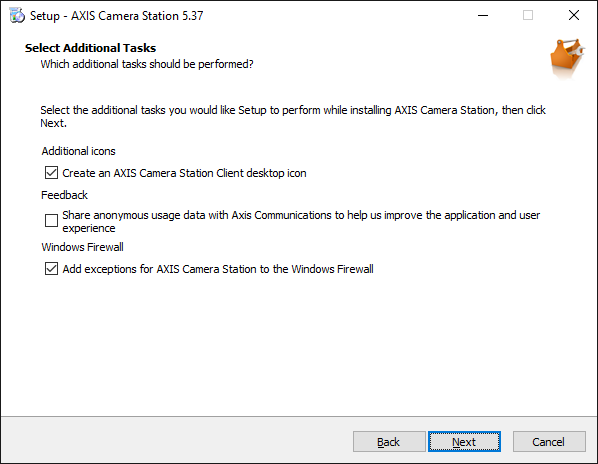Go back to the previous setup step
Viewport: 598px width, 464px height.
389,442
